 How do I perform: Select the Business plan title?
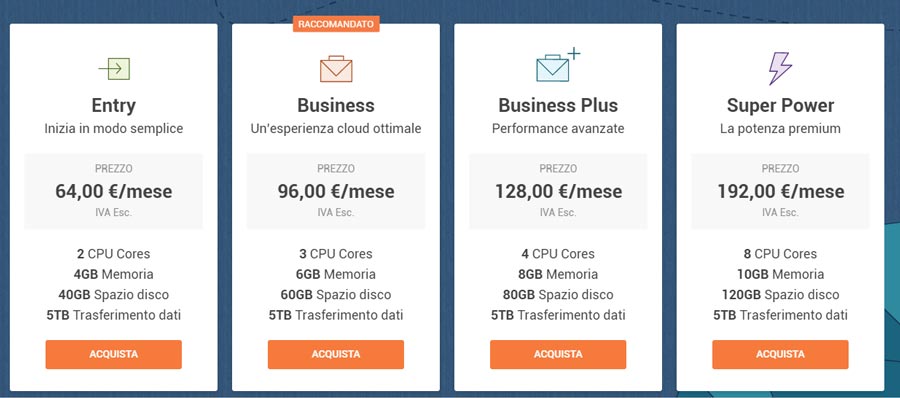pyautogui.click(x=336, y=106)
